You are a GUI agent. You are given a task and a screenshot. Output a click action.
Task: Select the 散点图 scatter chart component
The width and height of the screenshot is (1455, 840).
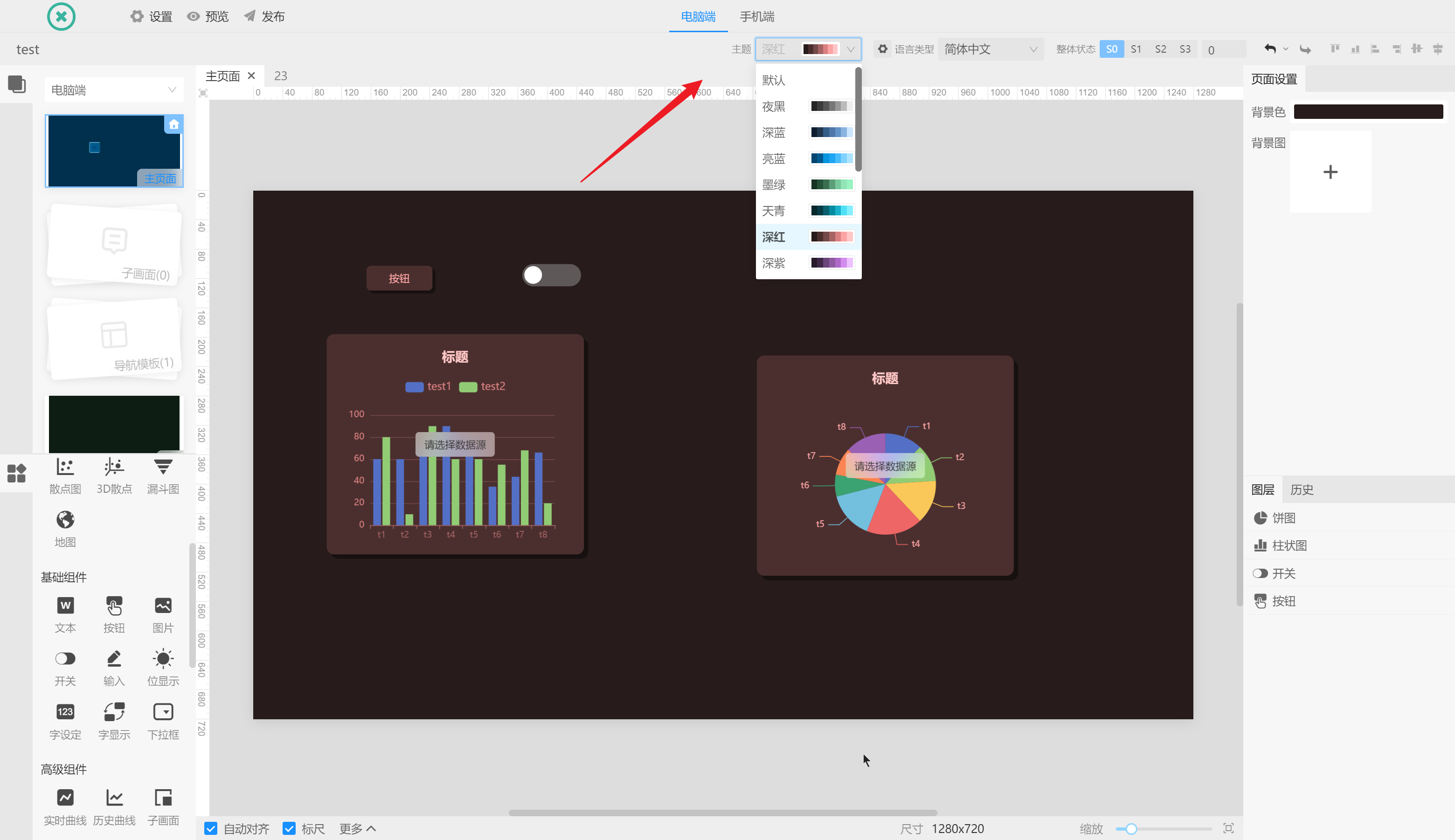click(65, 476)
